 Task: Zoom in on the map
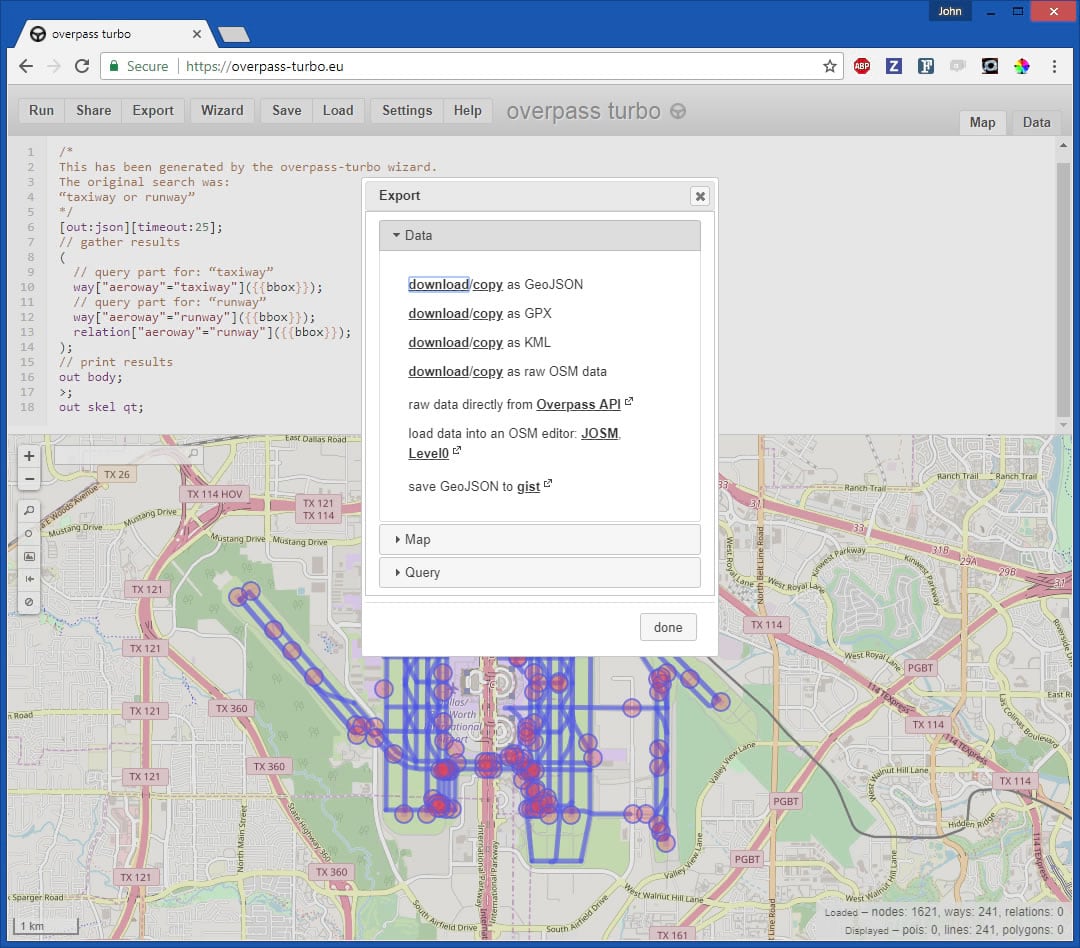click(x=29, y=455)
